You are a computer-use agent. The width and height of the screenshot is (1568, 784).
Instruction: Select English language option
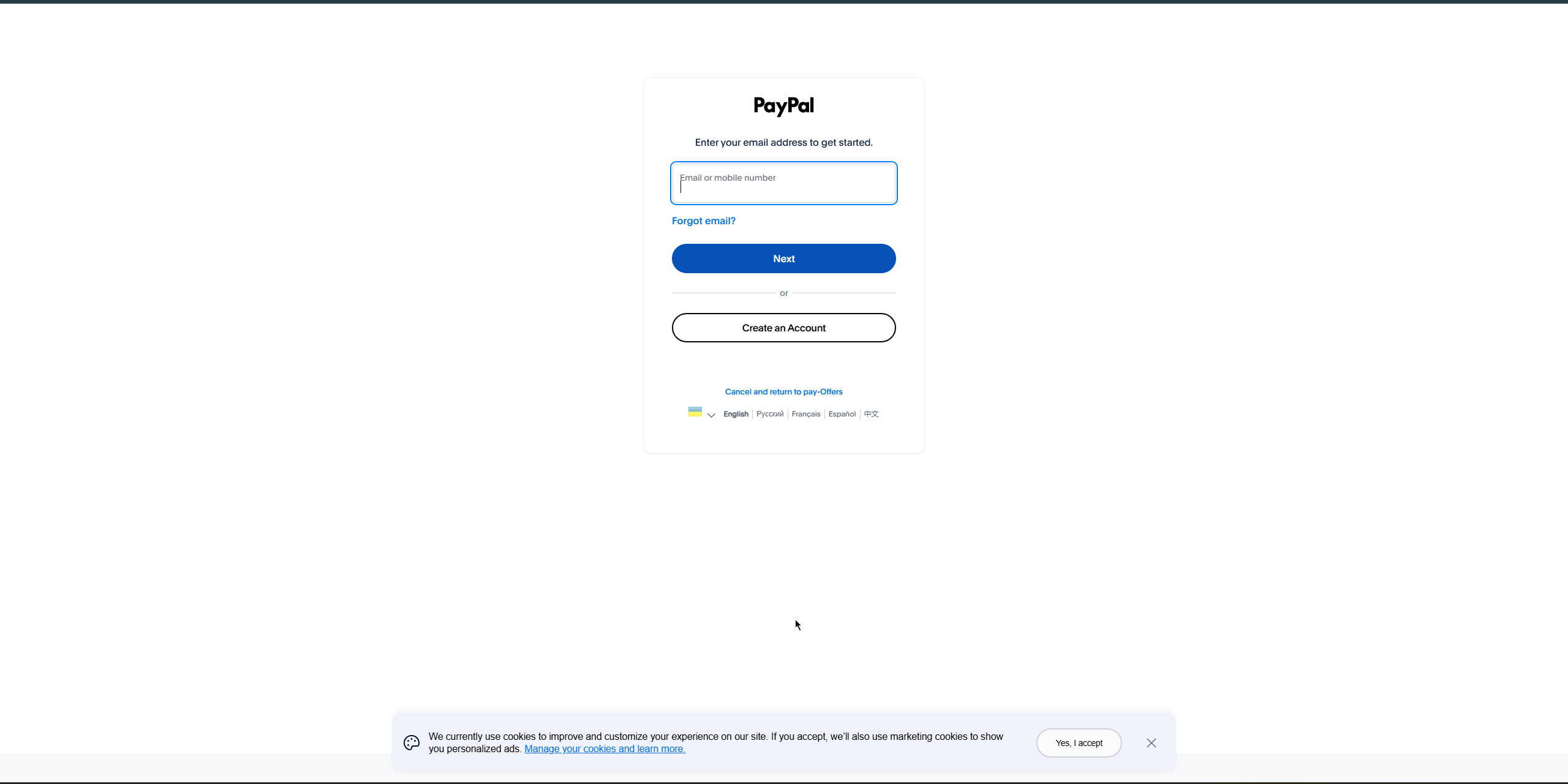pos(736,414)
